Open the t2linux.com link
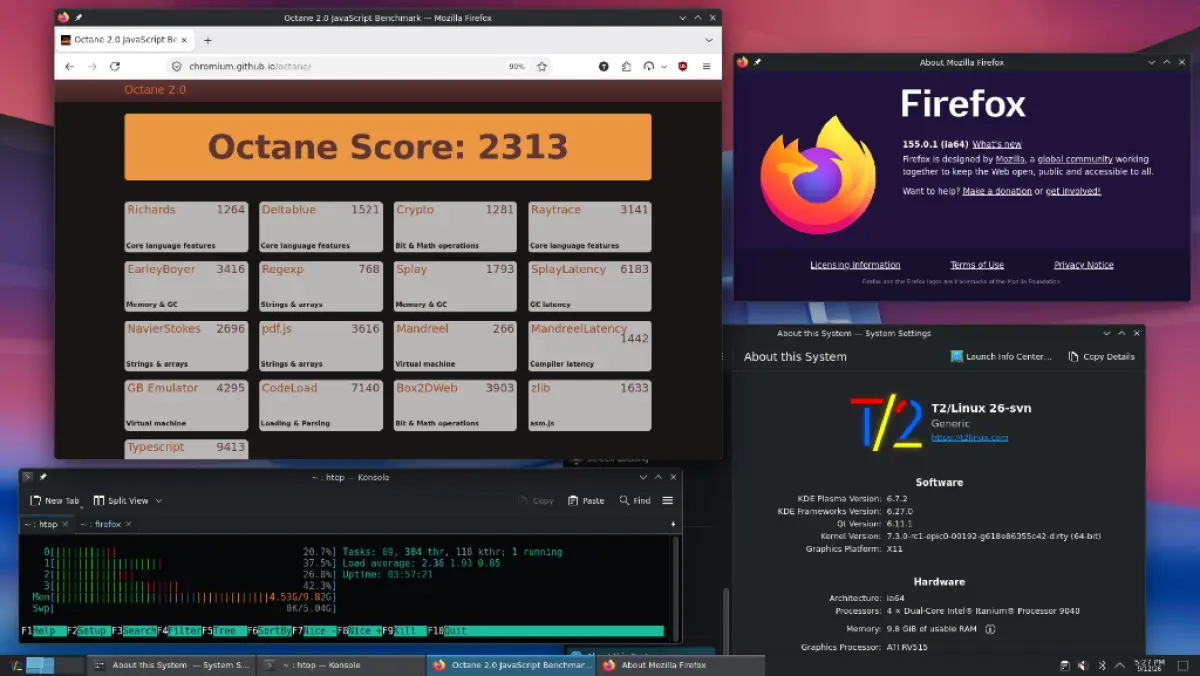The image size is (1200, 676). pos(969,437)
